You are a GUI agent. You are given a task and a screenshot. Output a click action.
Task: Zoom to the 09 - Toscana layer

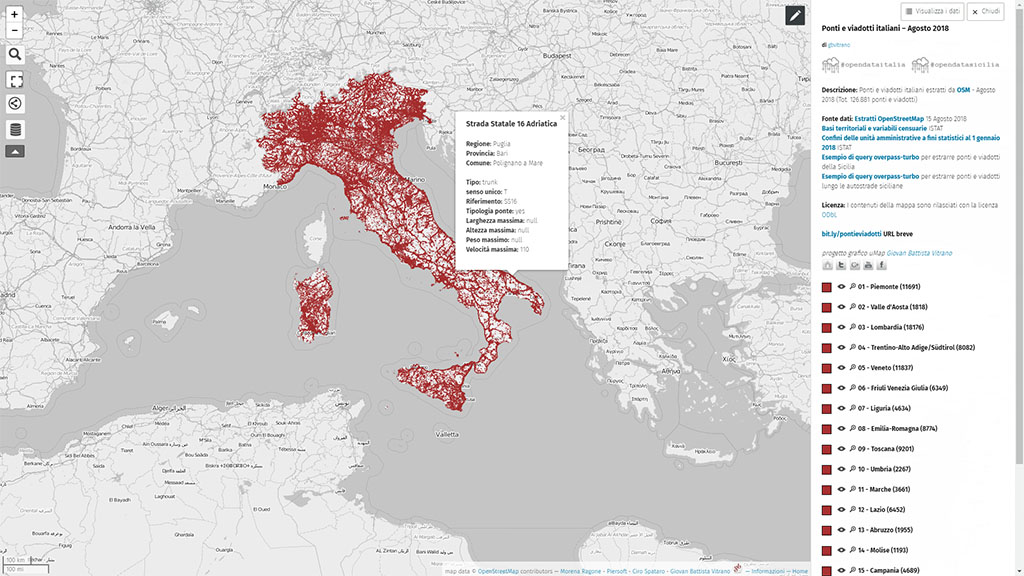(x=852, y=449)
